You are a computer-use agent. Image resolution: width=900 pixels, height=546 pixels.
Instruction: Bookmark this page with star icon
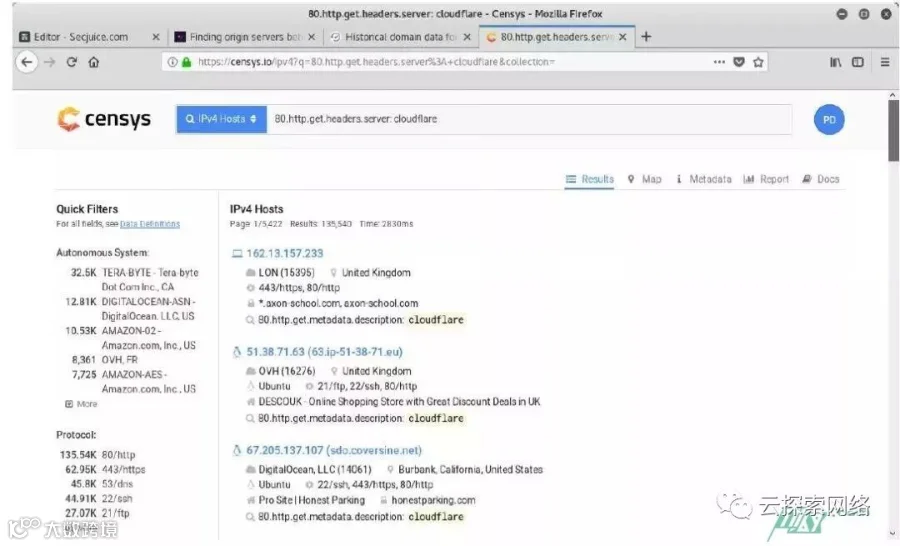pyautogui.click(x=758, y=62)
